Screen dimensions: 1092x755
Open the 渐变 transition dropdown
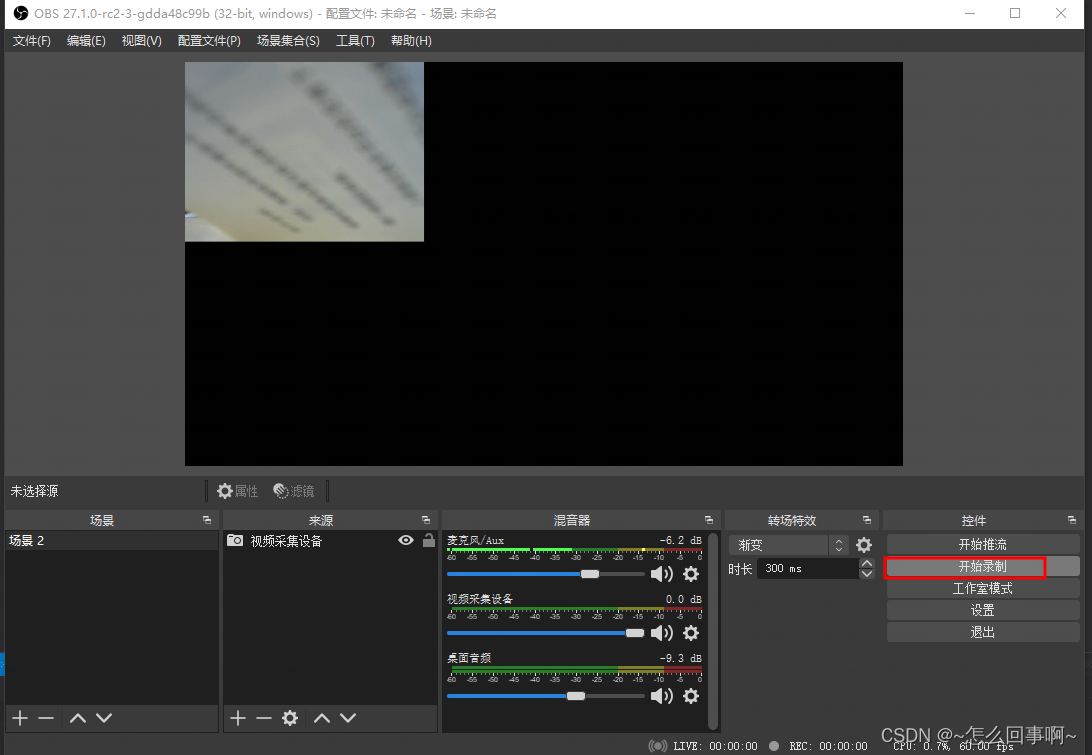[788, 545]
